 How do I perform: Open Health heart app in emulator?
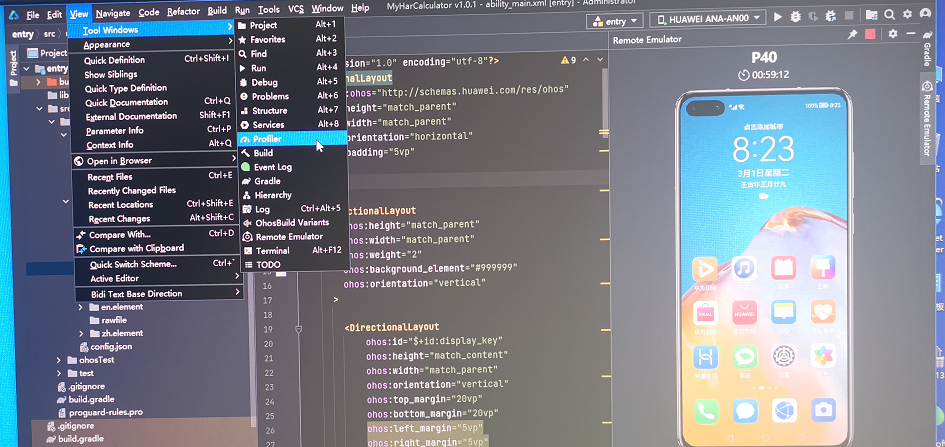pos(823,311)
